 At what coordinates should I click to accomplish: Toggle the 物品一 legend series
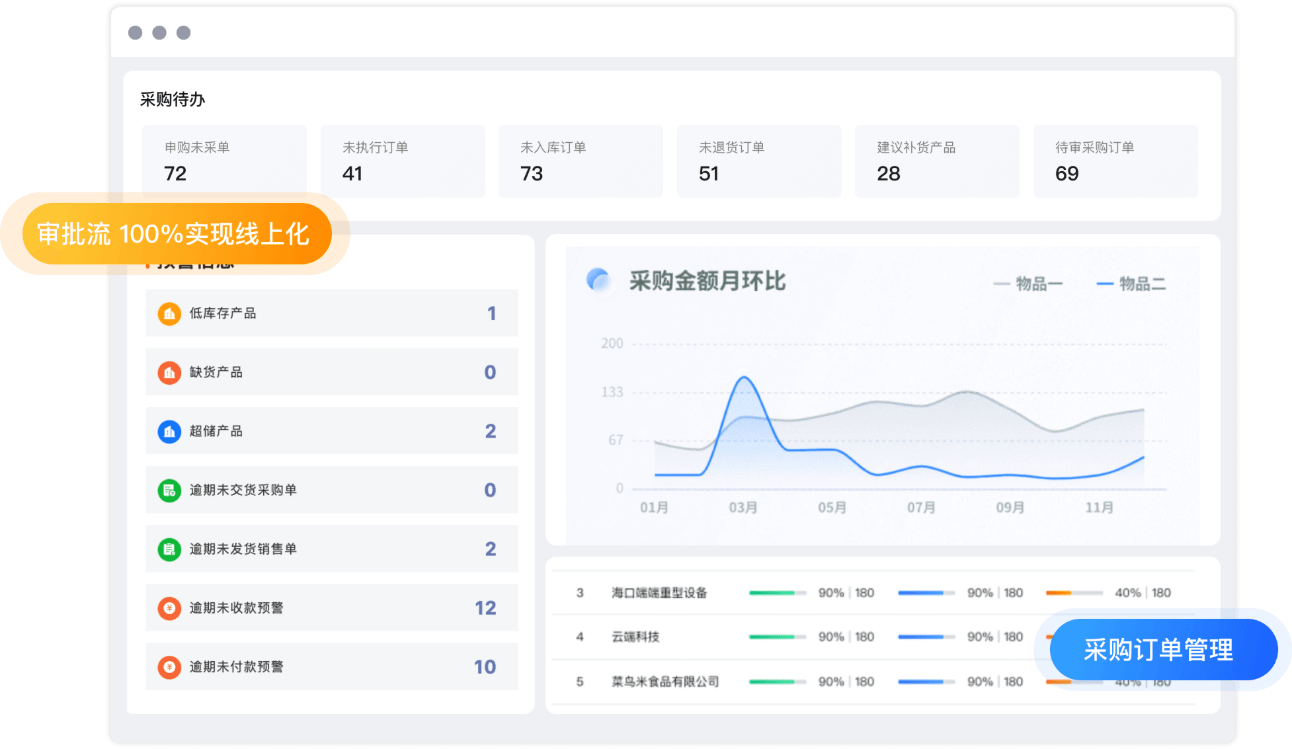point(1028,284)
